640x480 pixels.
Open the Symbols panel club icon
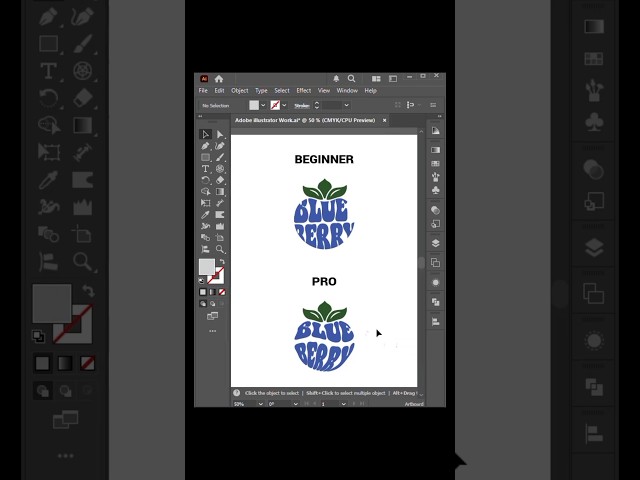(436, 190)
